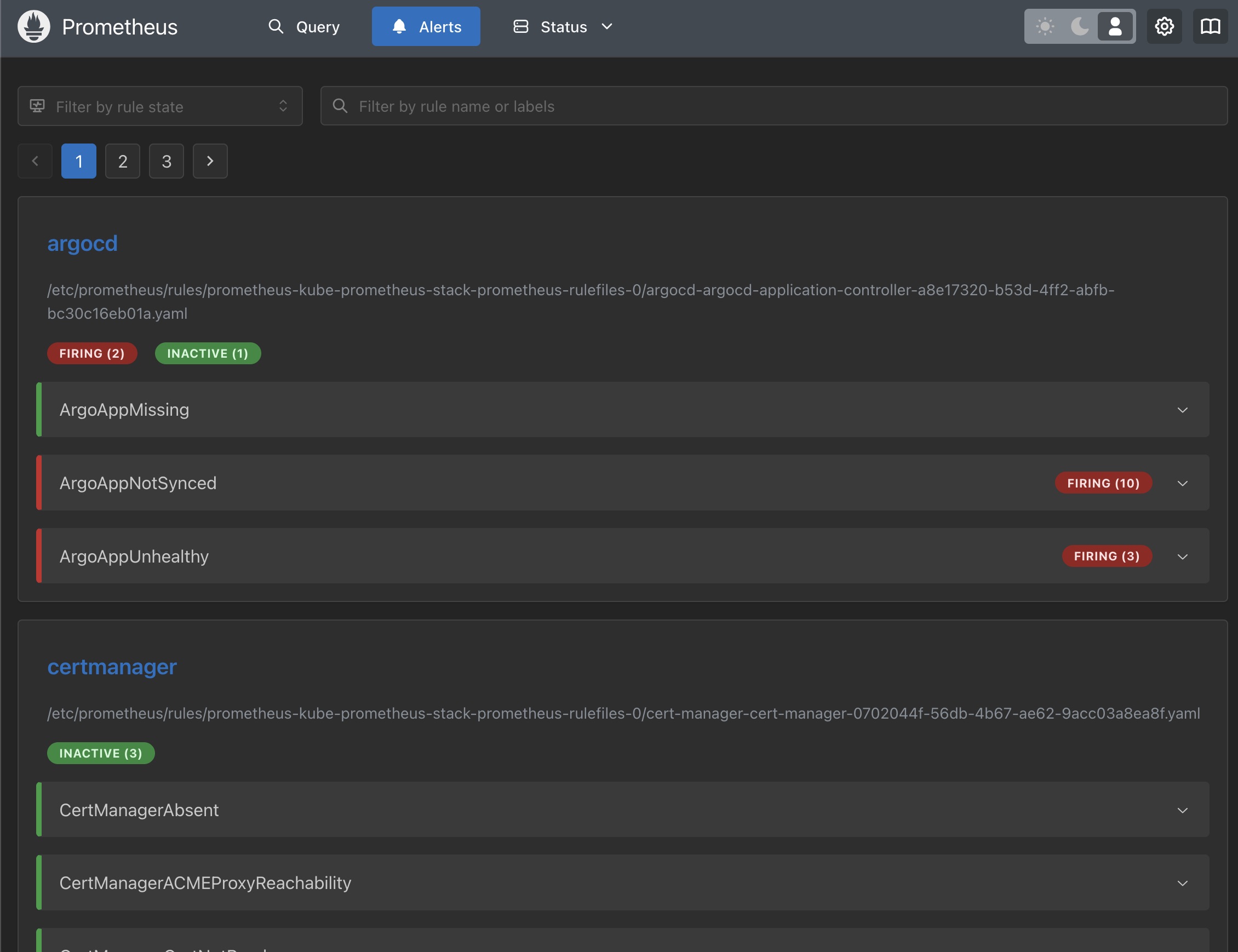1238x952 pixels.
Task: Open Prometheus settings via gear icon
Action: [x=1164, y=26]
